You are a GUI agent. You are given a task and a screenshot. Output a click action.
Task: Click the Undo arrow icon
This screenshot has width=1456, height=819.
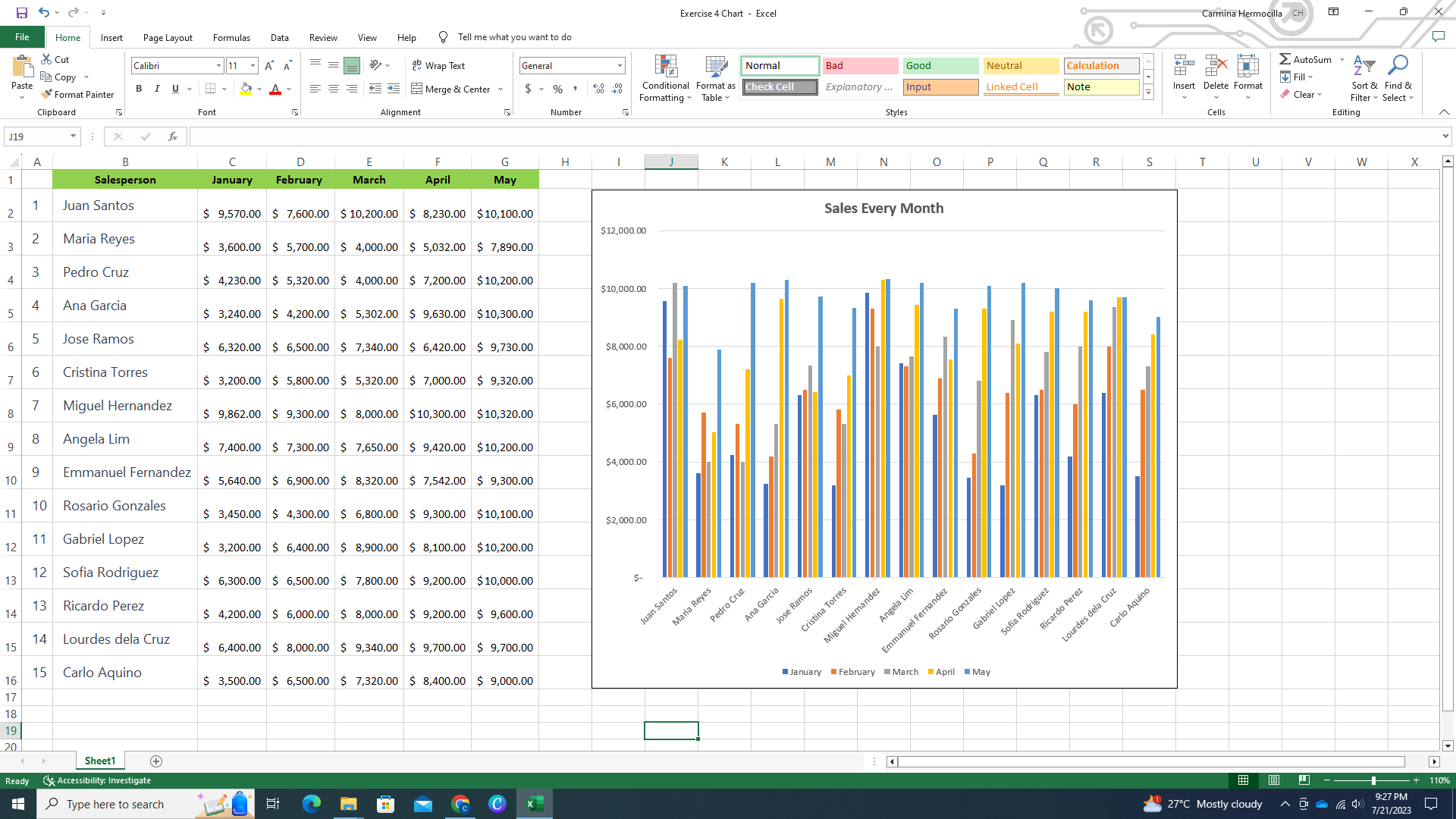point(44,13)
